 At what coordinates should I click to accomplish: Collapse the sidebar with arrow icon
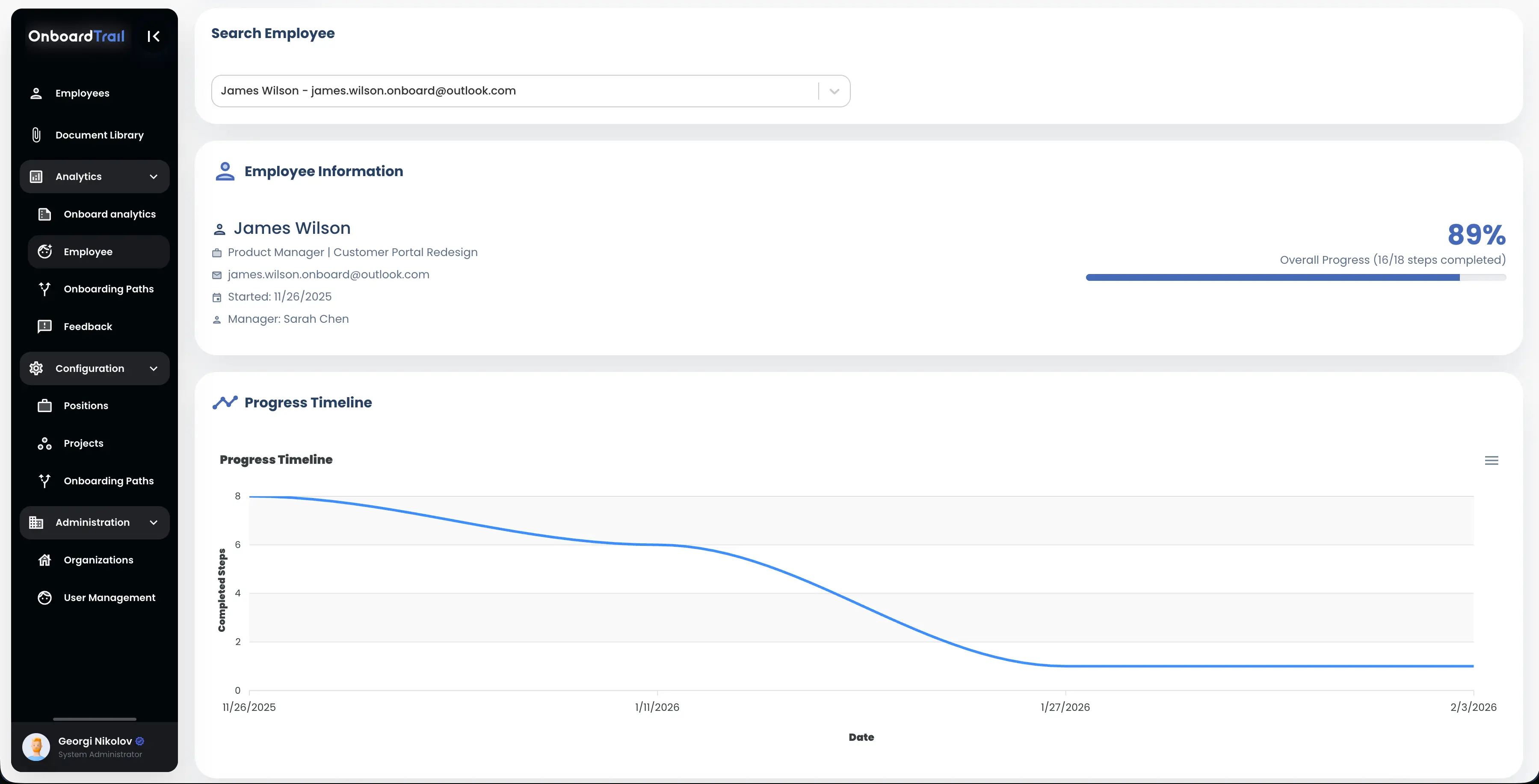[x=154, y=36]
